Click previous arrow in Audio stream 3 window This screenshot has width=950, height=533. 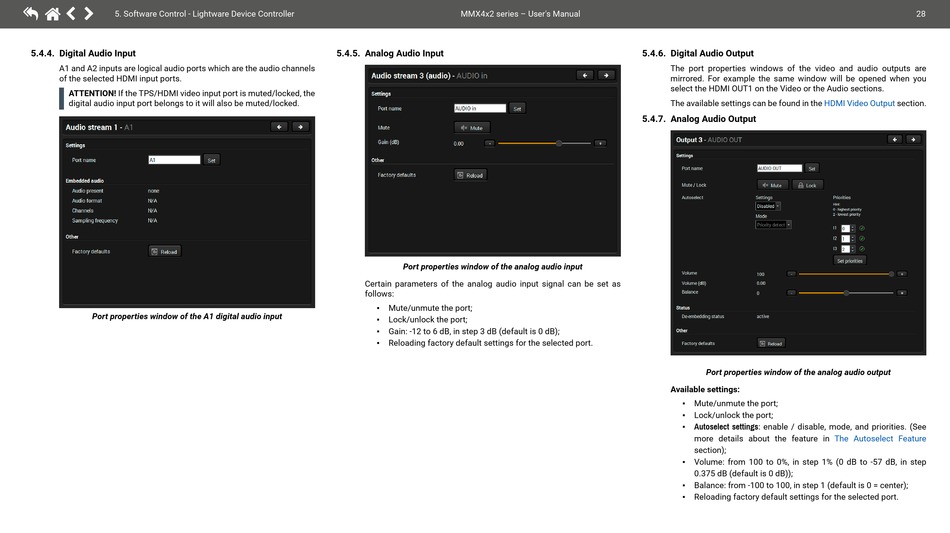click(x=584, y=75)
